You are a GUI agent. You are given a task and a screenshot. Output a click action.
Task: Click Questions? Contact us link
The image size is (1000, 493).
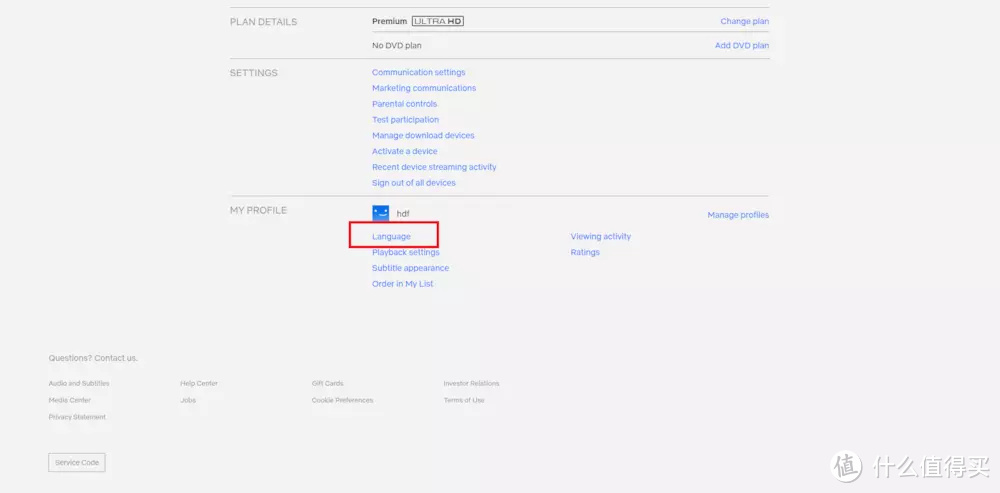click(93, 358)
